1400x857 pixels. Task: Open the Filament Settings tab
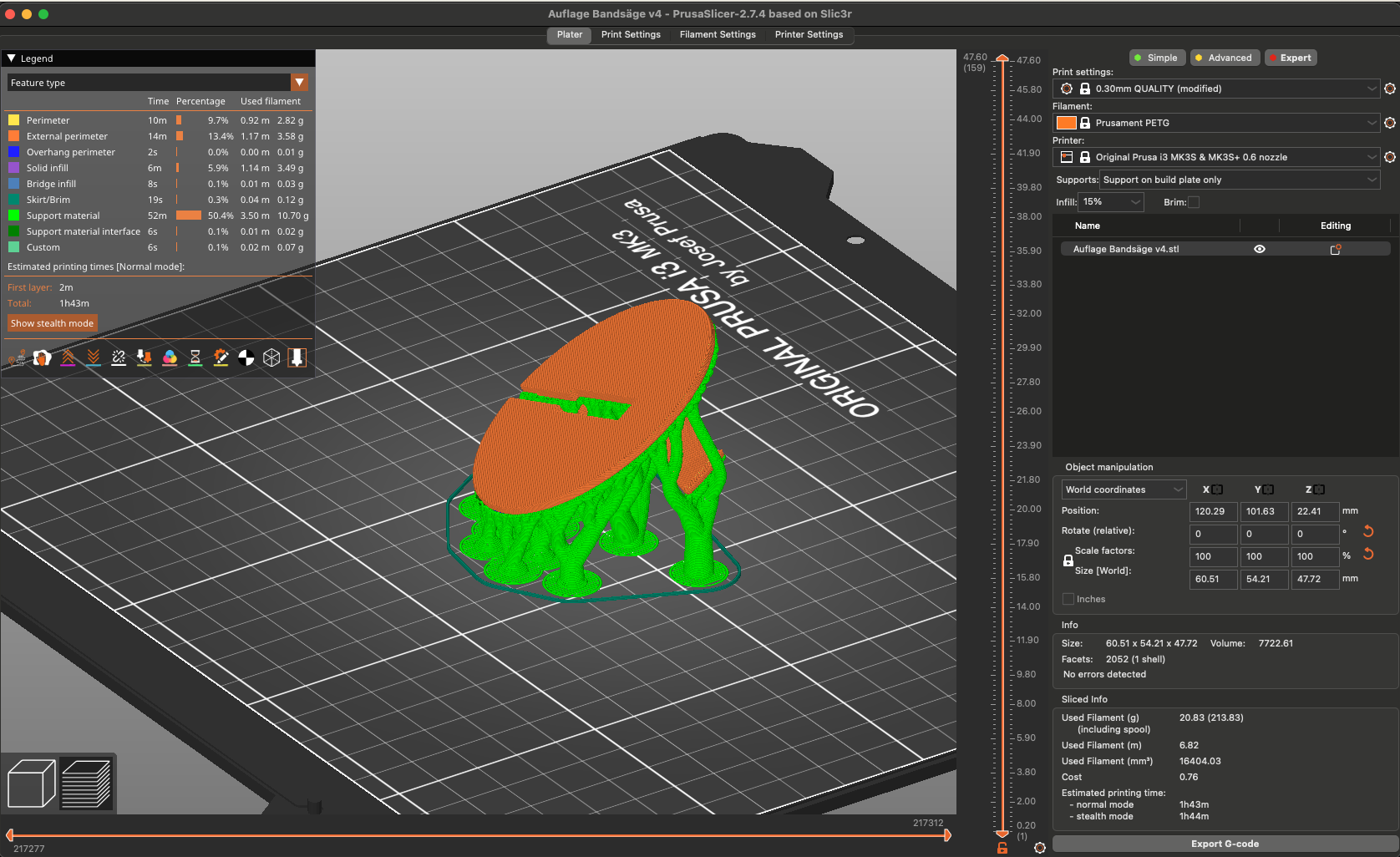click(x=718, y=35)
